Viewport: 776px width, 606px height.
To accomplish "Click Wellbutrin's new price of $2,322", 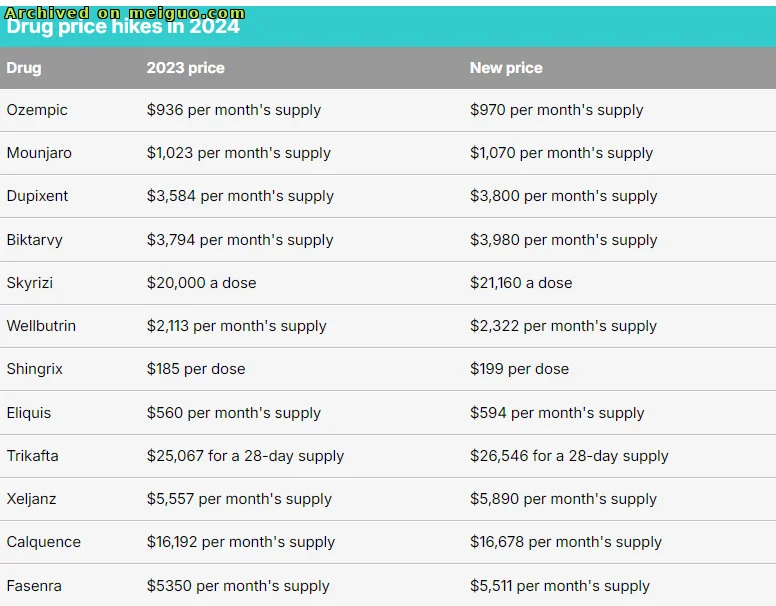I will click(x=563, y=326).
